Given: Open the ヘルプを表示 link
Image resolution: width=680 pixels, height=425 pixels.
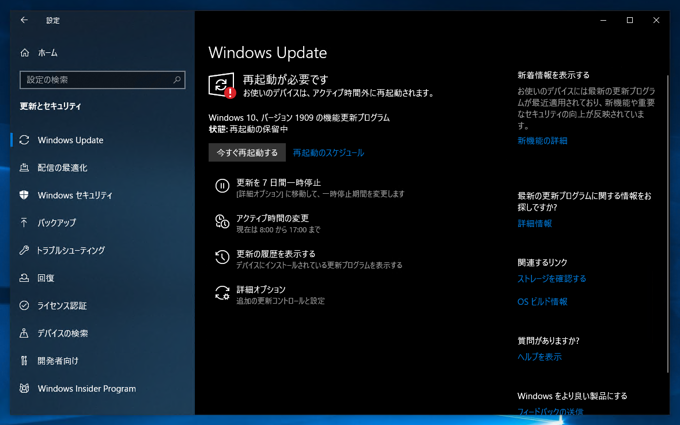Looking at the screenshot, I should (x=539, y=357).
